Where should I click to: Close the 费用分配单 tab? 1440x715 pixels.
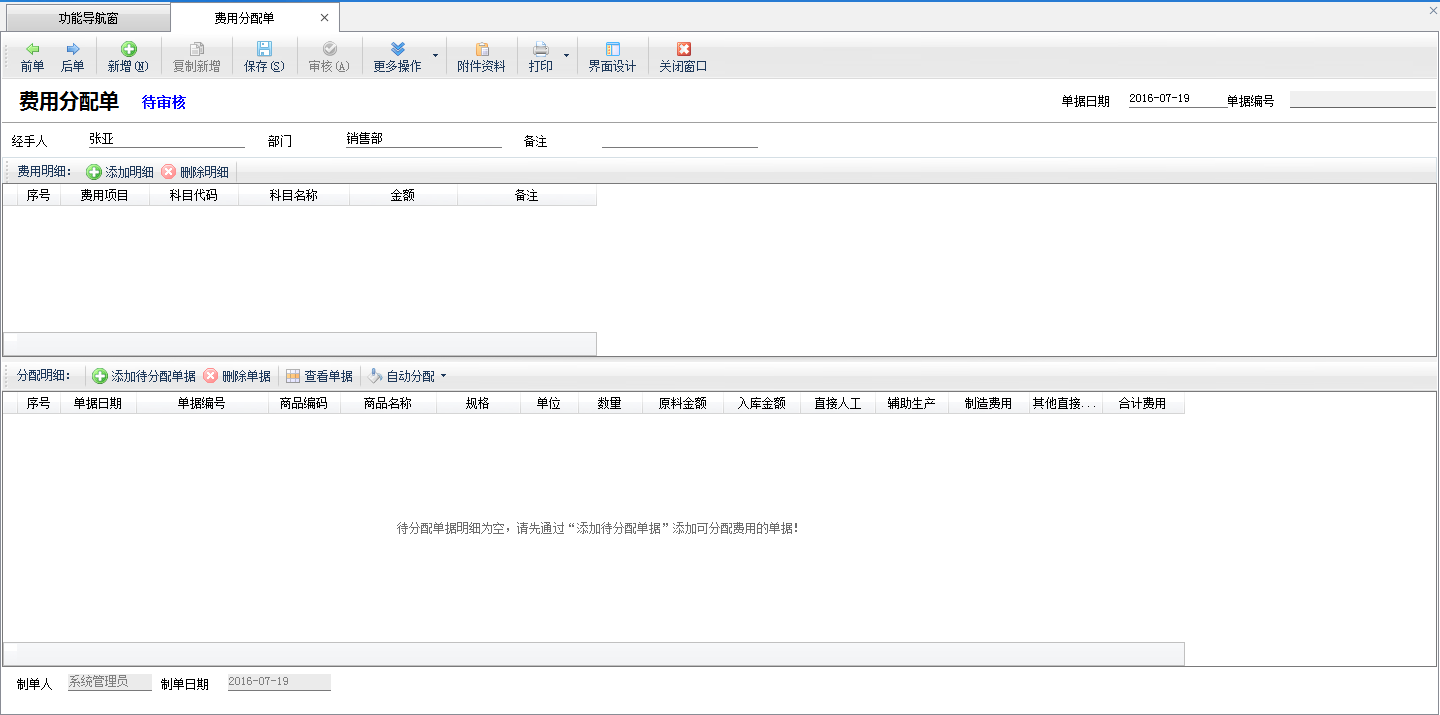(324, 18)
